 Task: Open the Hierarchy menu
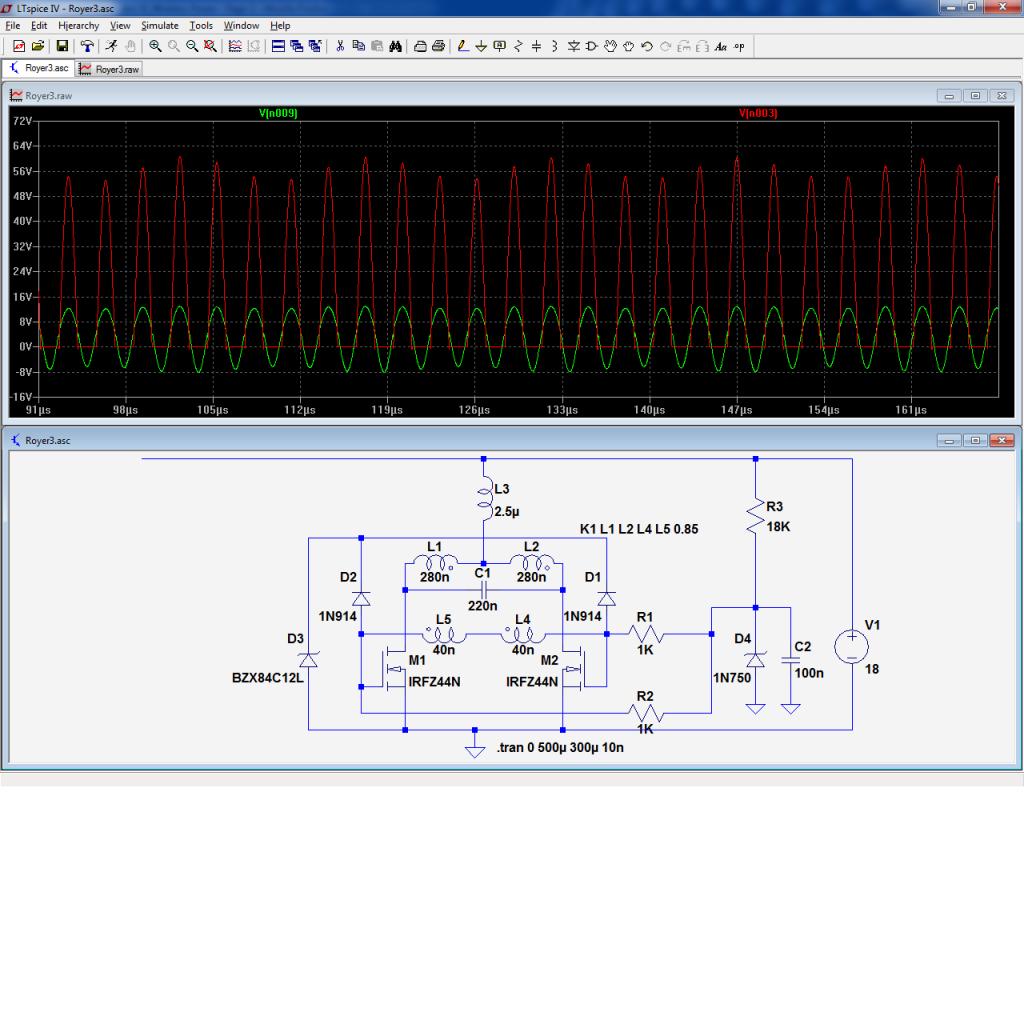click(78, 25)
